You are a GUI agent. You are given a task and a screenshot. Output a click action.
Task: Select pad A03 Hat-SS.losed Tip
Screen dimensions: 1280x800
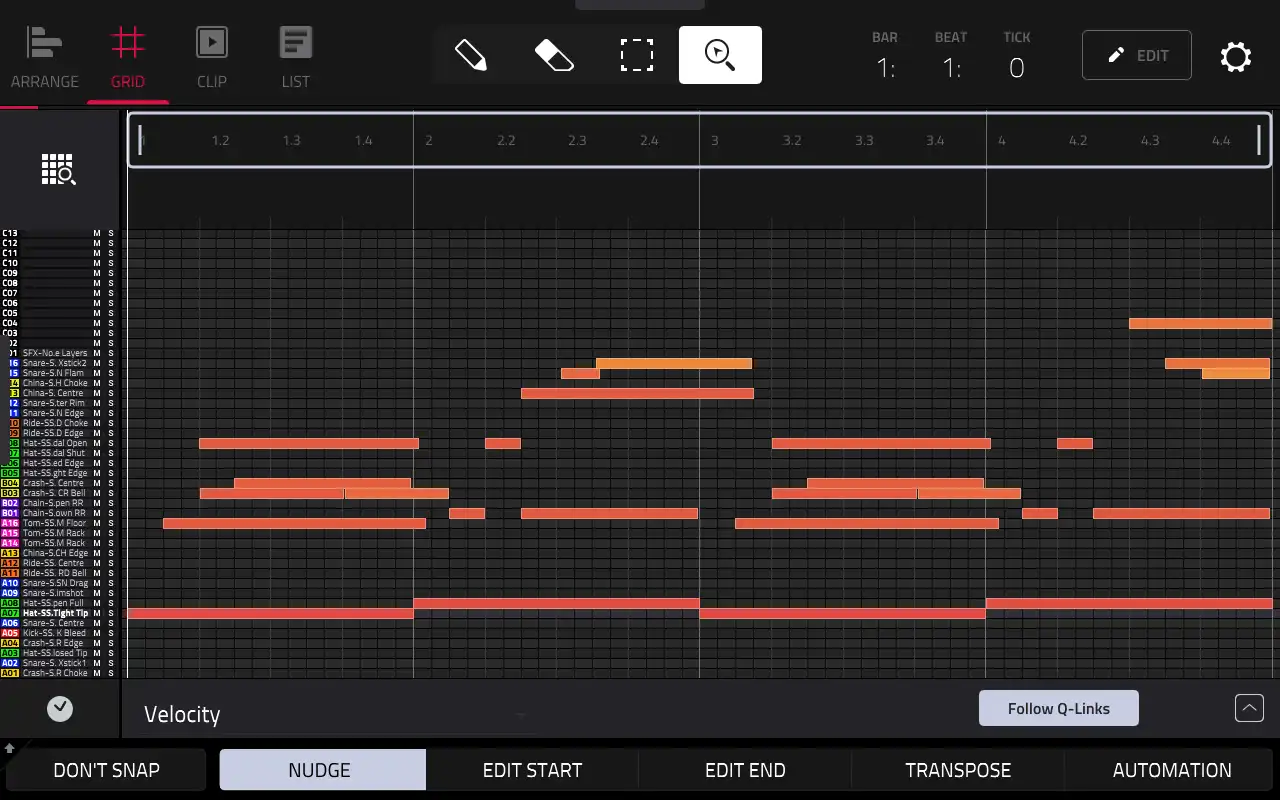tap(45, 653)
